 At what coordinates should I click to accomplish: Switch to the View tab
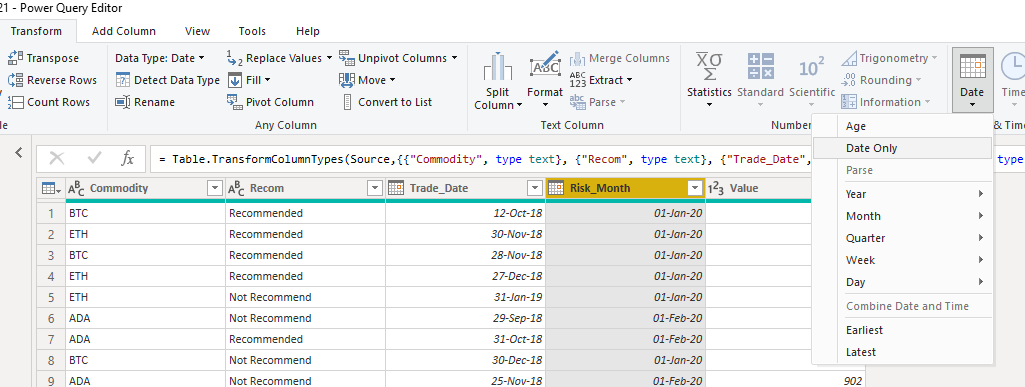click(x=197, y=31)
